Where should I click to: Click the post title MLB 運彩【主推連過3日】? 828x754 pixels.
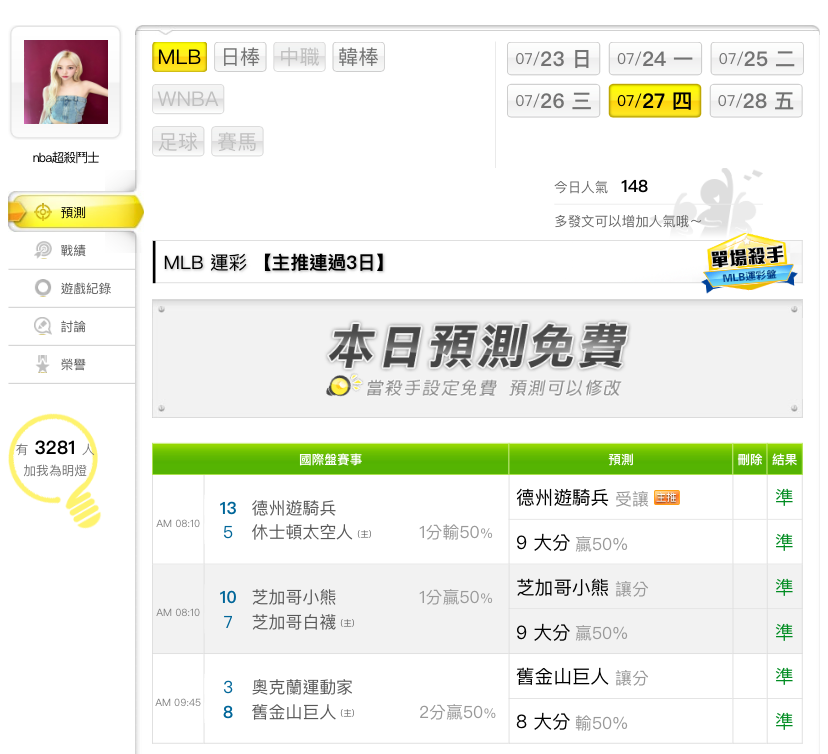[x=275, y=262]
